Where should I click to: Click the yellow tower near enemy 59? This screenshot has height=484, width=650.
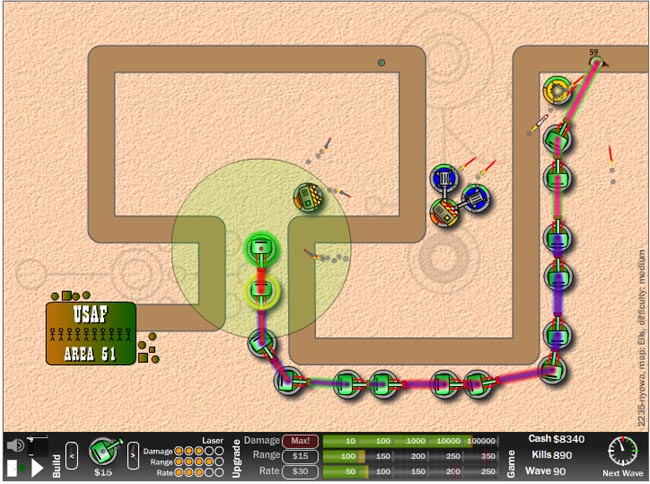tap(556, 91)
